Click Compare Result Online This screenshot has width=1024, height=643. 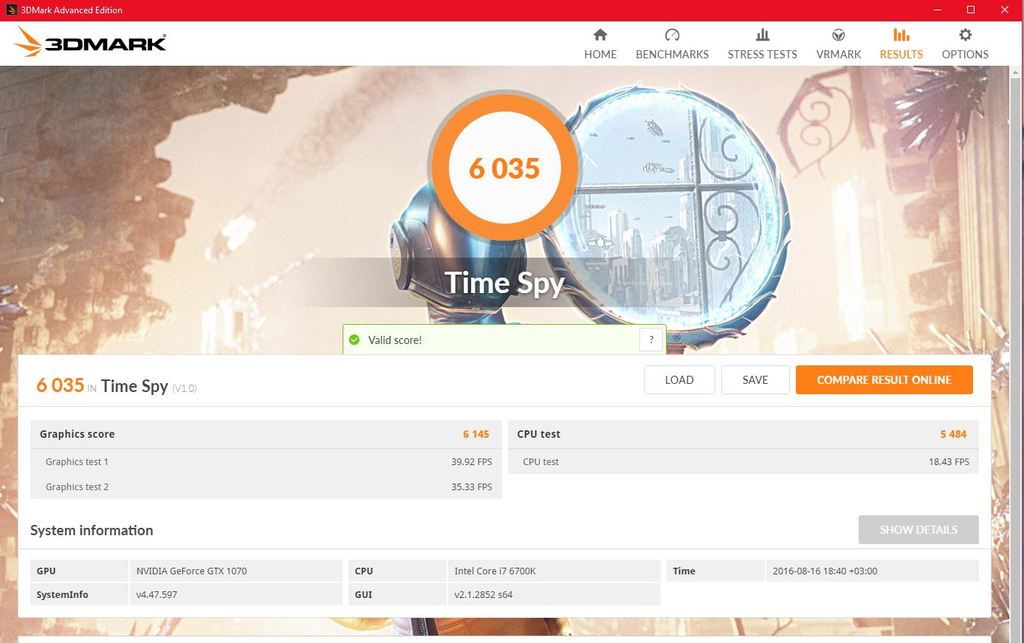884,380
